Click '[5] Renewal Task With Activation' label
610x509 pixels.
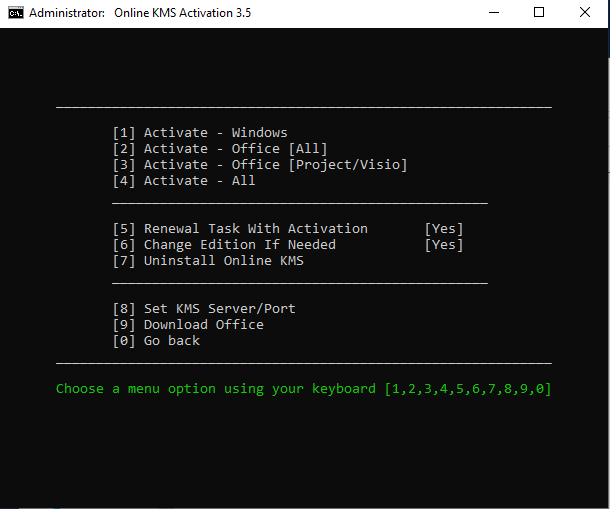click(x=240, y=229)
